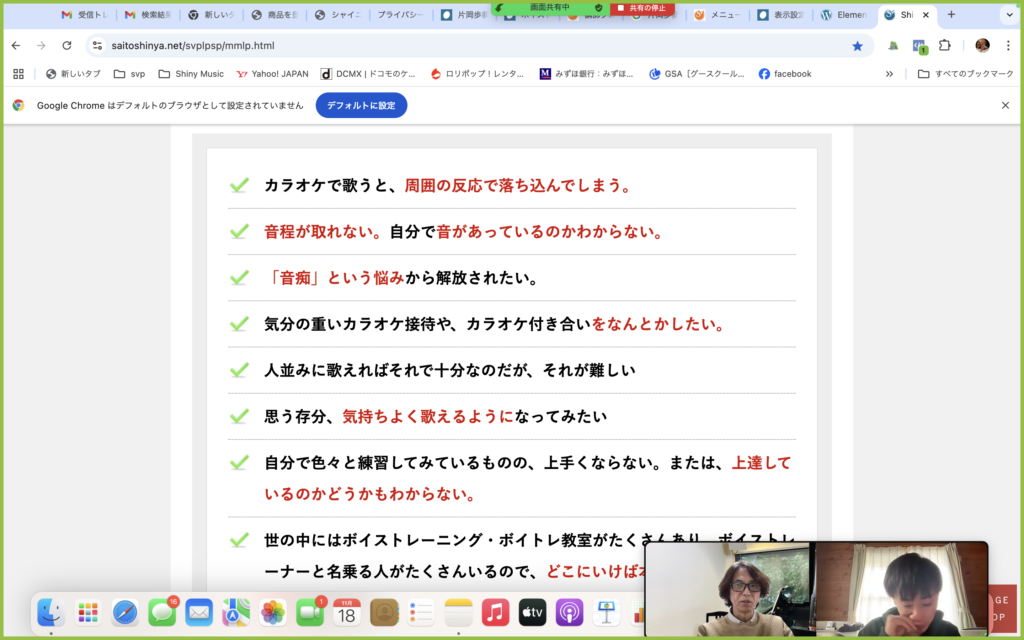
Task: Expand the hidden bookmarks overflow chevron
Action: click(889, 74)
